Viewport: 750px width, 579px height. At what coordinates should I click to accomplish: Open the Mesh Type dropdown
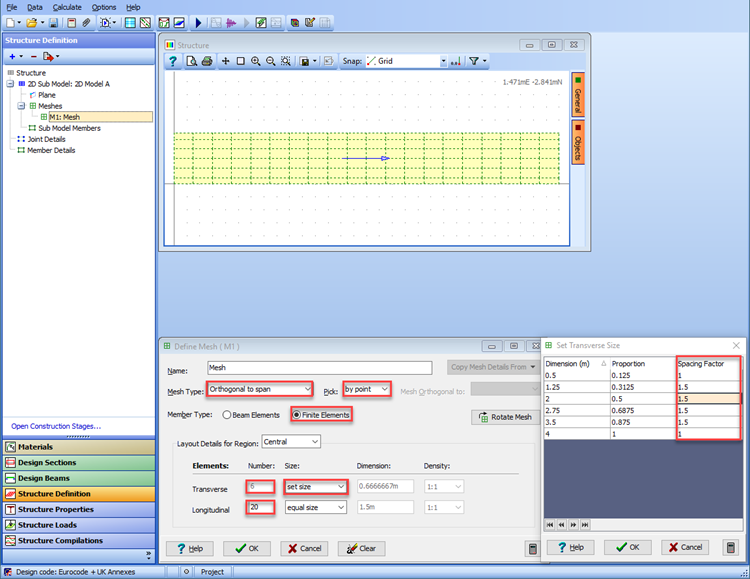(x=260, y=389)
